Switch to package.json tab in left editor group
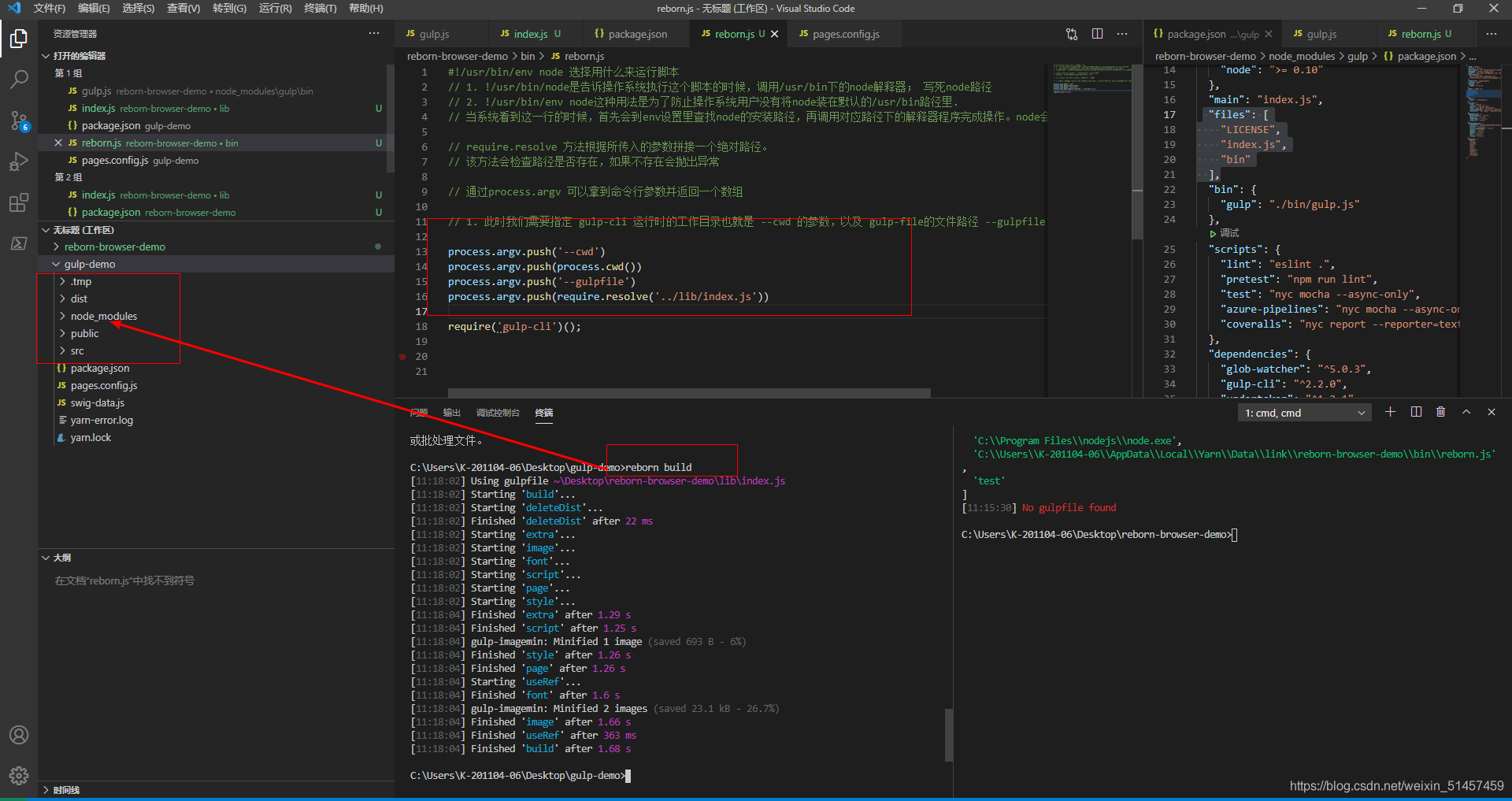The height and width of the screenshot is (801, 1512). click(x=636, y=34)
